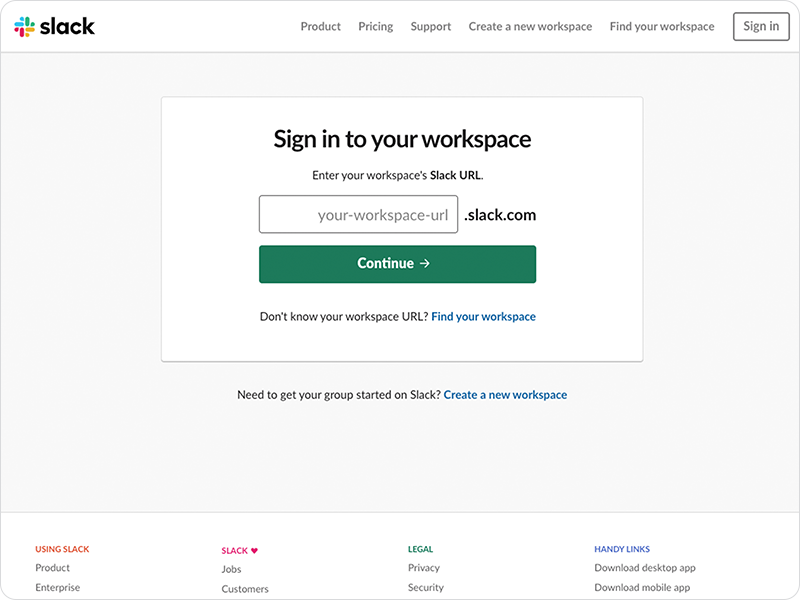This screenshot has width=800, height=600.
Task: Open the Customers link in the footer
Action: [245, 588]
